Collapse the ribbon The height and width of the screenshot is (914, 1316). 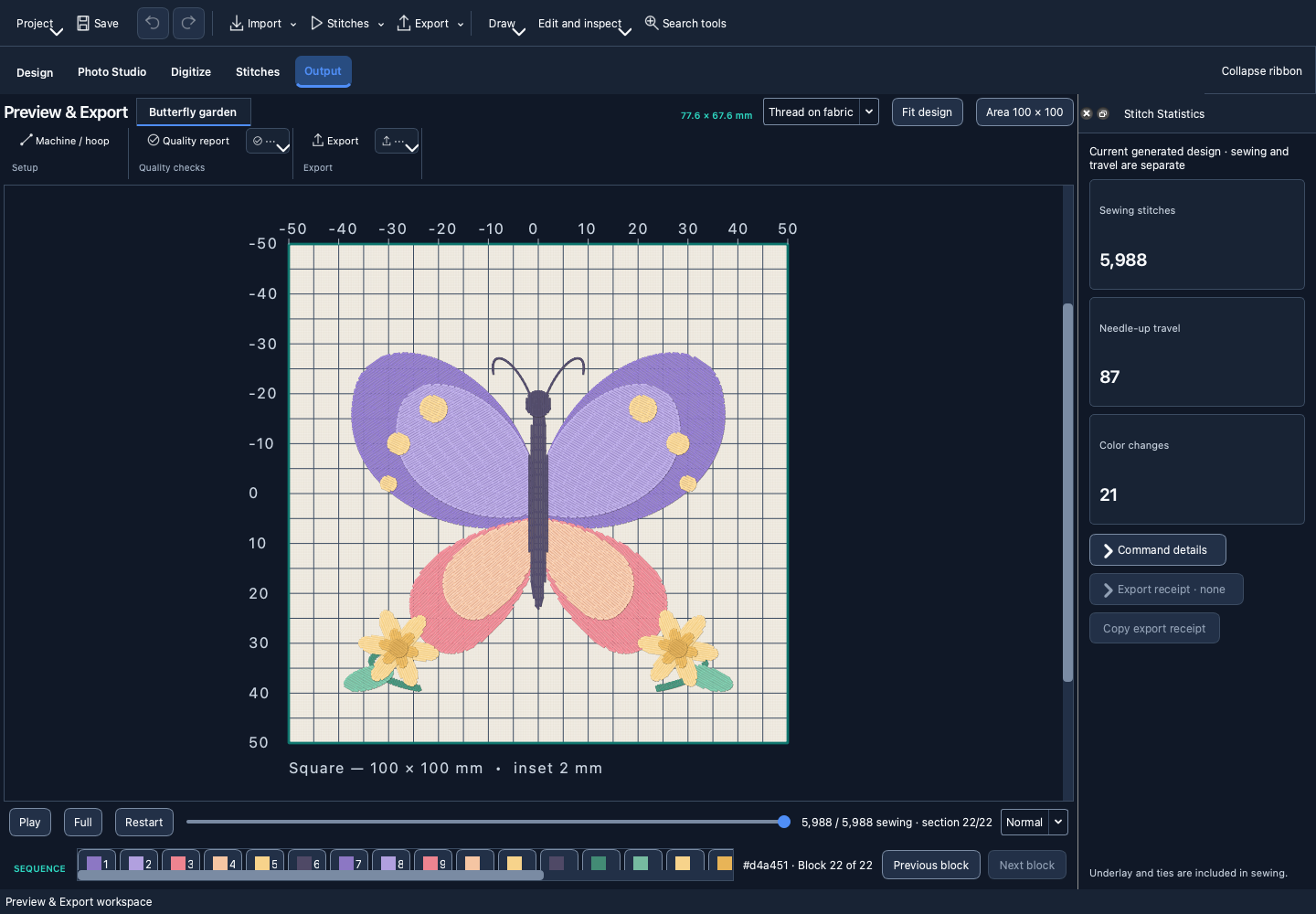[x=1261, y=71]
